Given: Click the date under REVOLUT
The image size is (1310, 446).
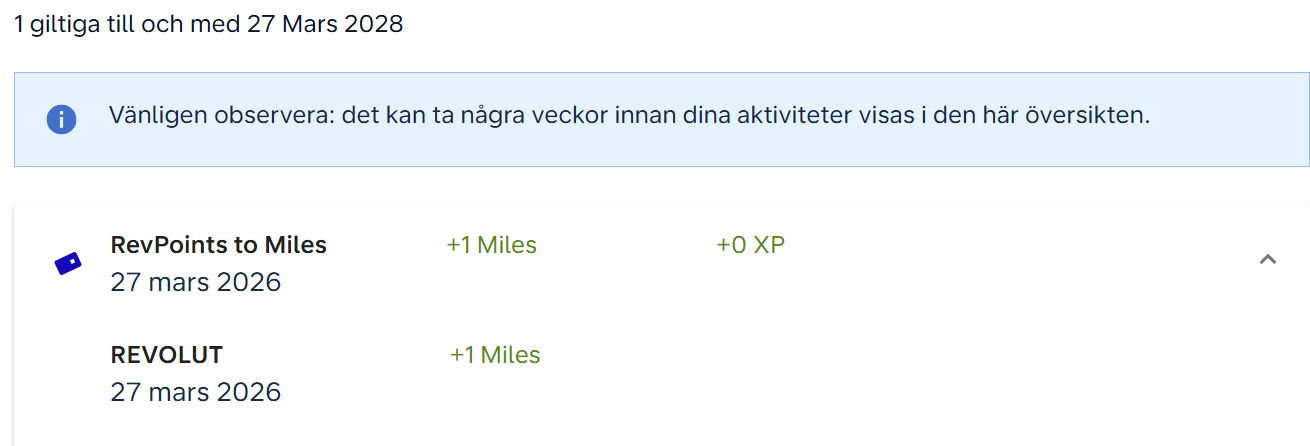Looking at the screenshot, I should click(x=195, y=391).
